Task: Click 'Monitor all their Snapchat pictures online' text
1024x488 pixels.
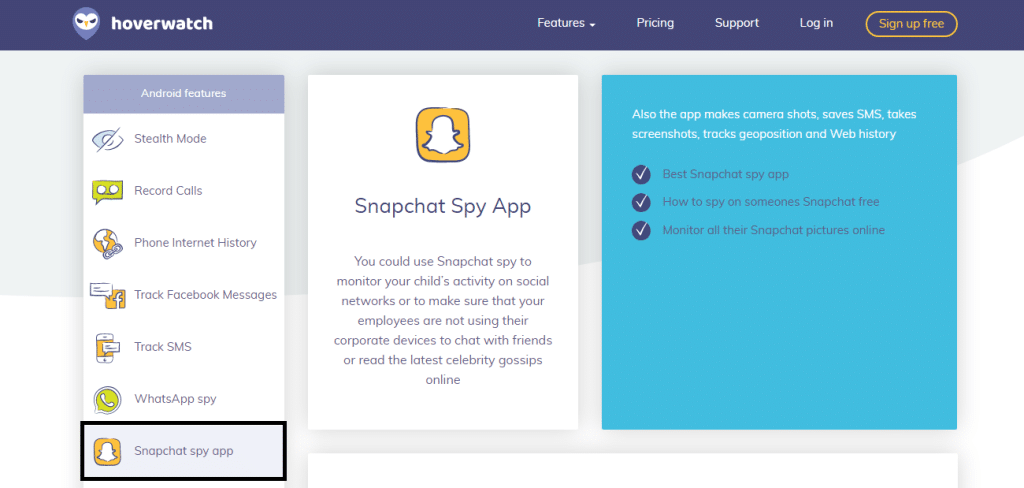Action: pyautogui.click(x=774, y=230)
